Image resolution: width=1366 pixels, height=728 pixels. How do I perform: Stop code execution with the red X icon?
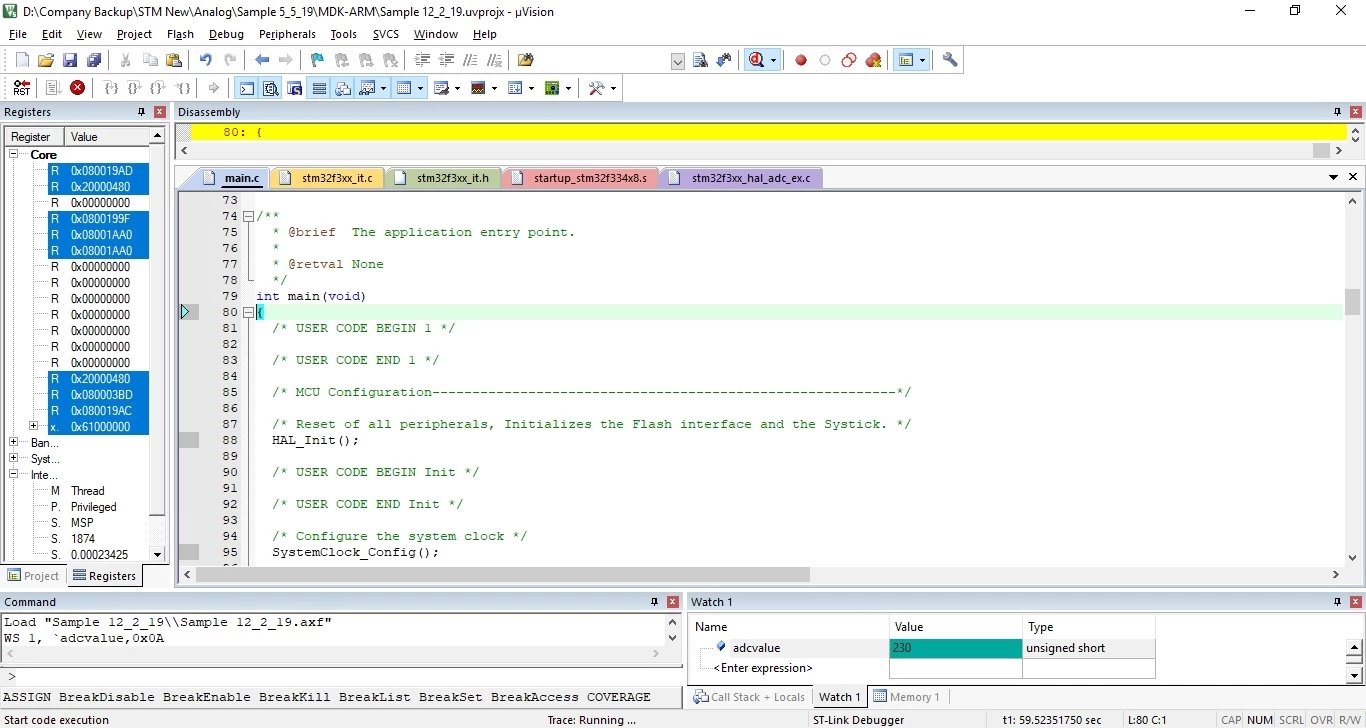click(77, 88)
